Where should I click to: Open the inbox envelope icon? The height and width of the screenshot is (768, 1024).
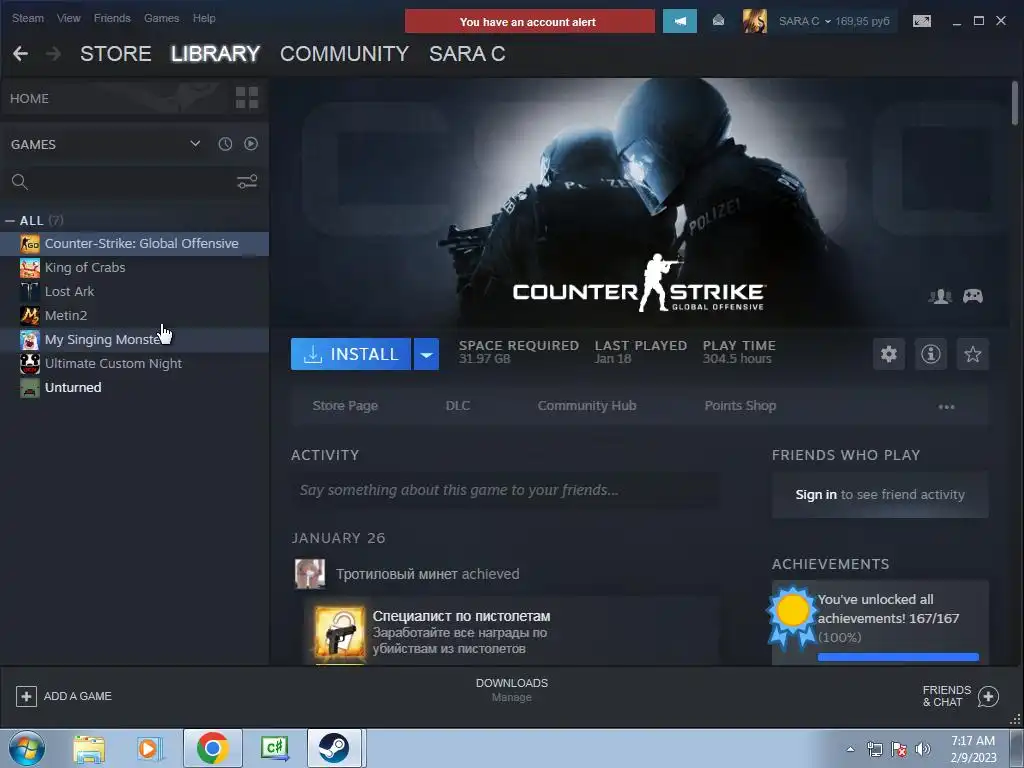coord(718,21)
